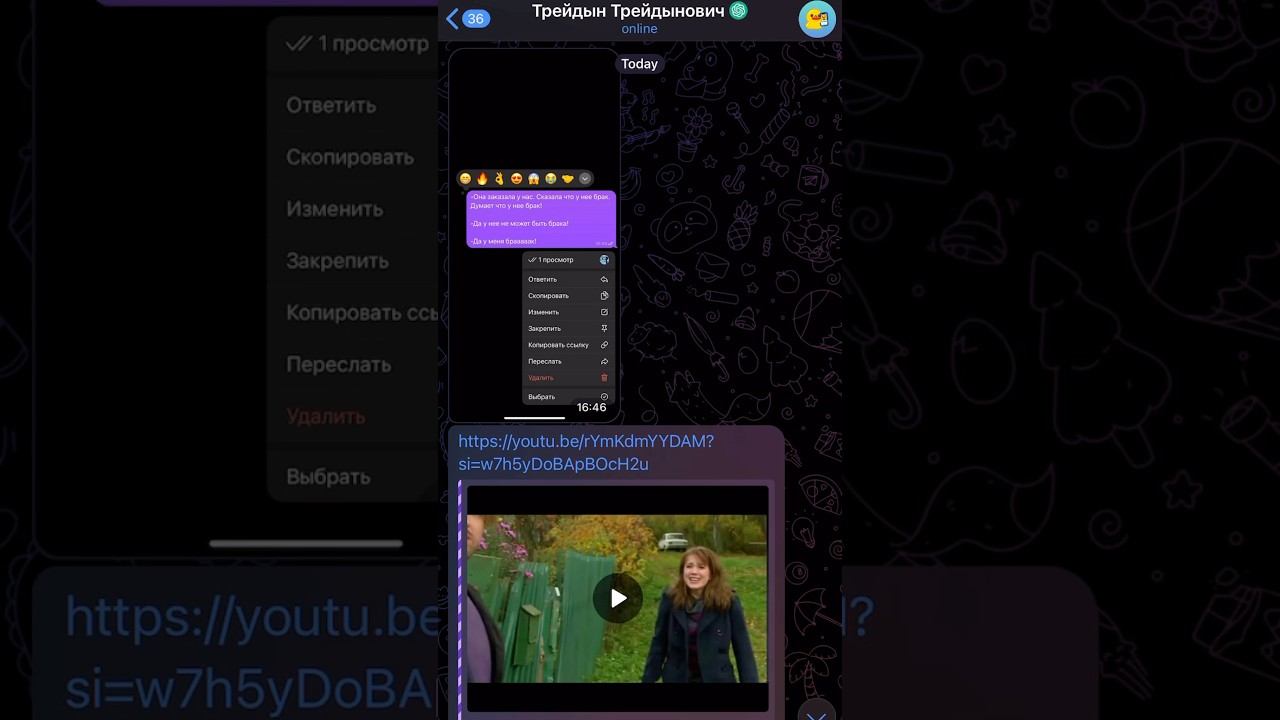Click the OK-hand emoji reaction in shared screenshot
This screenshot has width=1280, height=720.
[499, 178]
